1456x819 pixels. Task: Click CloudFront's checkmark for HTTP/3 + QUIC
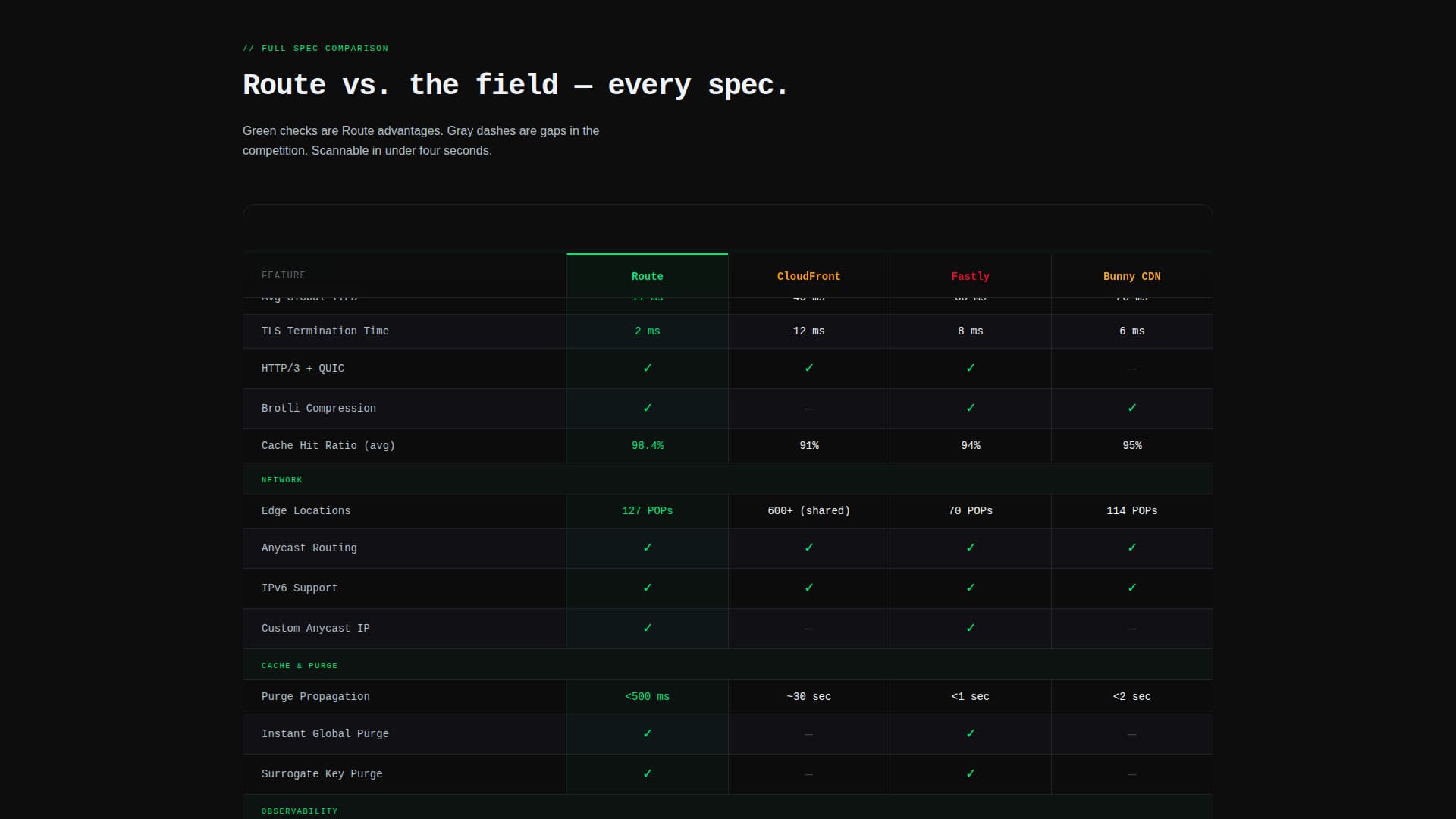(x=808, y=369)
